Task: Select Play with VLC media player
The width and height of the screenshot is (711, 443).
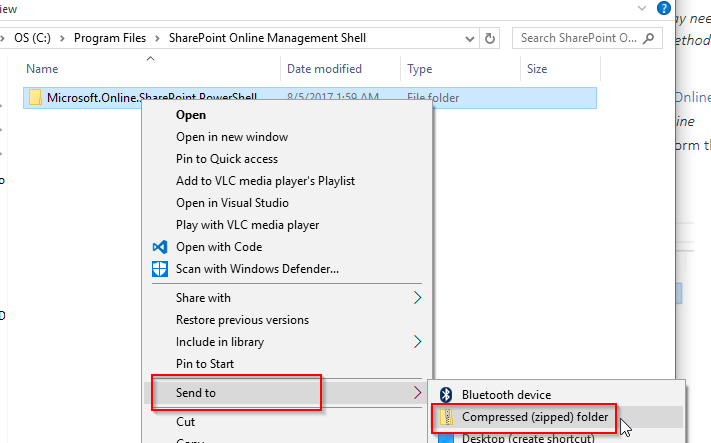Action: click(x=248, y=225)
